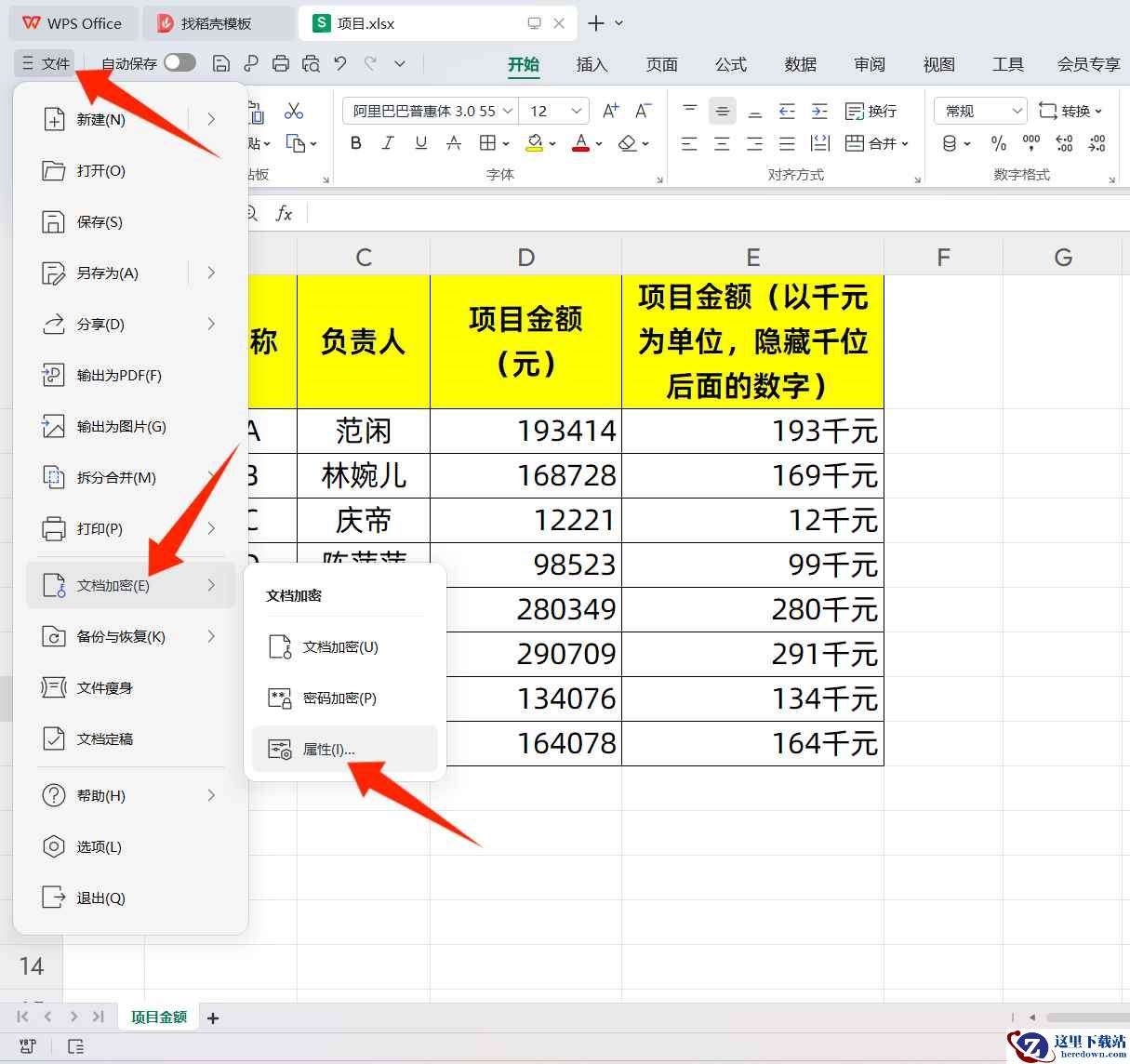This screenshot has width=1130, height=1064.
Task: Click the print icon in quick toolbar
Action: (281, 63)
